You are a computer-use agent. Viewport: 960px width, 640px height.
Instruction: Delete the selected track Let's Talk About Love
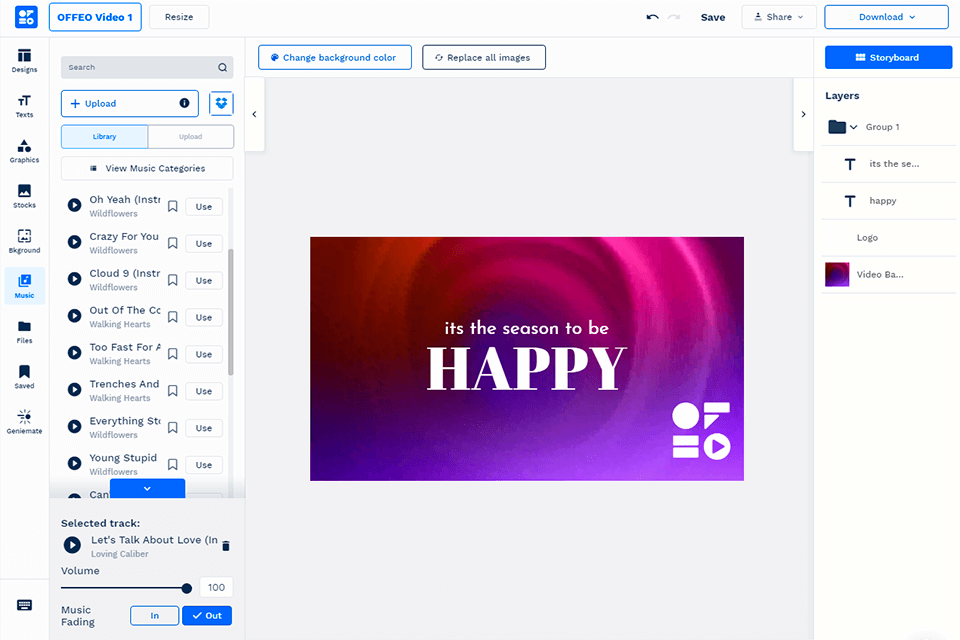click(x=225, y=545)
